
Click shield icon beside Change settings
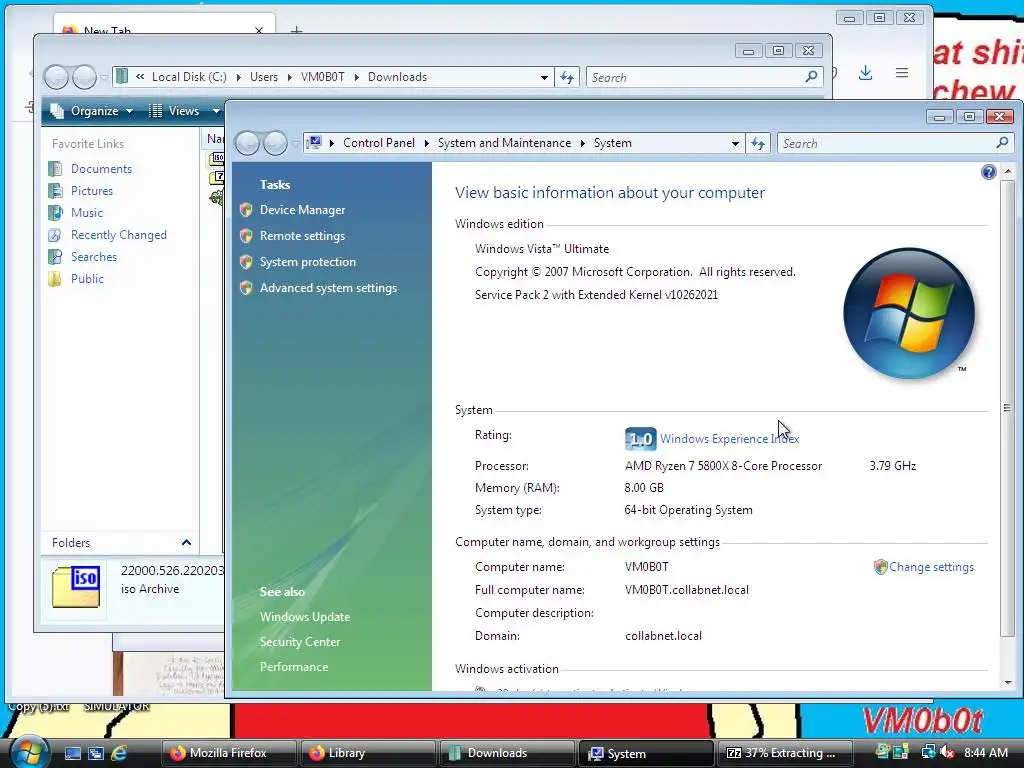tap(880, 567)
